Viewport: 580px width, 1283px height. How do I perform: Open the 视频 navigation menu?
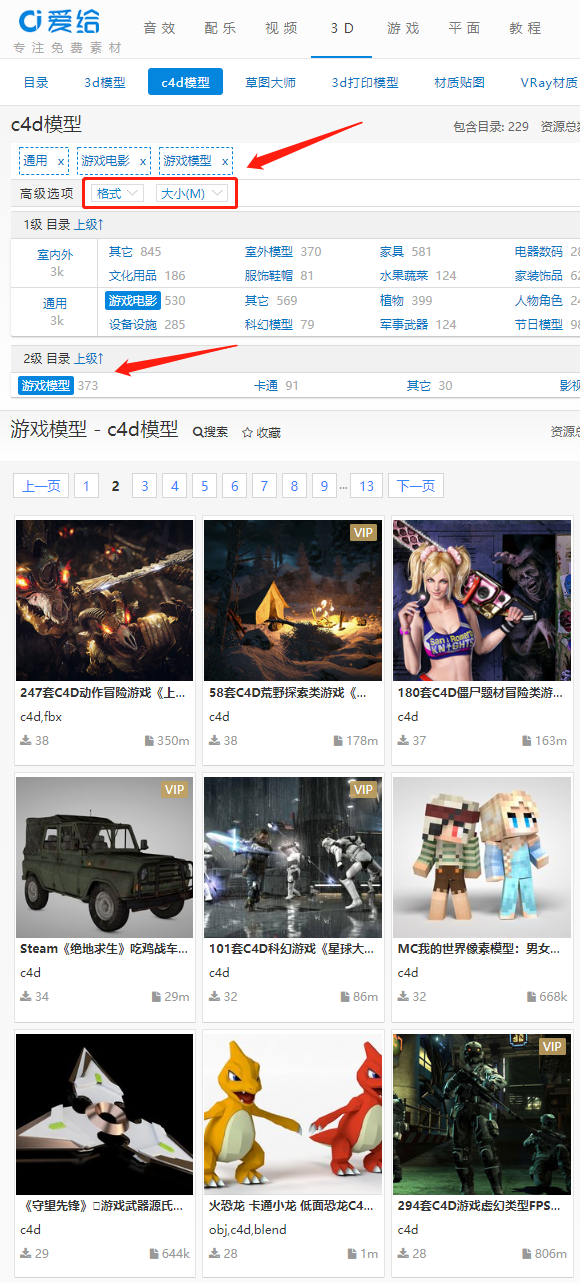click(x=281, y=28)
